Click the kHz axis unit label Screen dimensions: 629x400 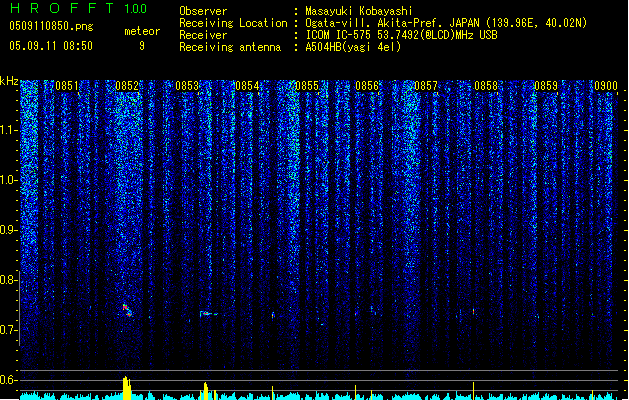tap(9, 81)
